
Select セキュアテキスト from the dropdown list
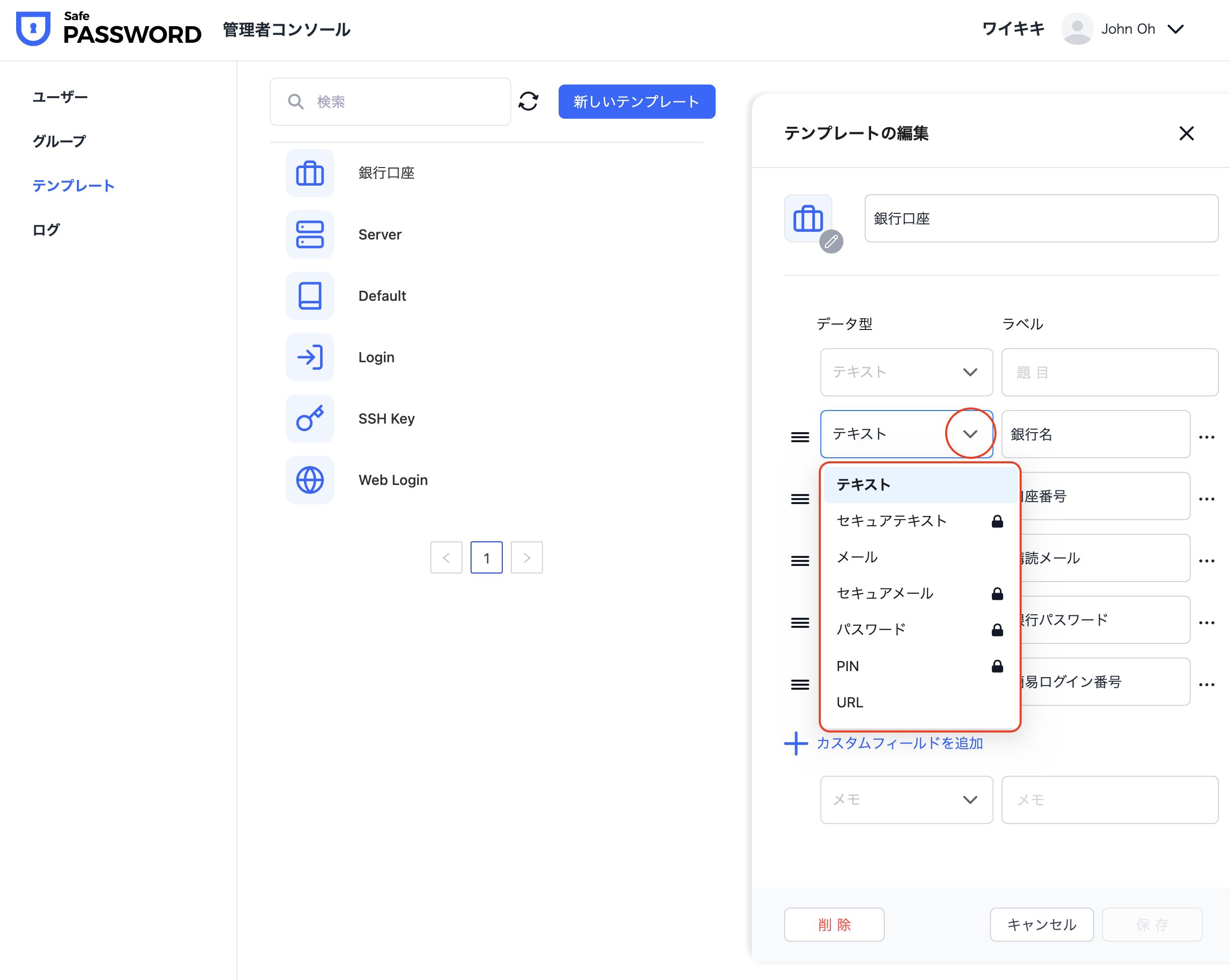[891, 521]
